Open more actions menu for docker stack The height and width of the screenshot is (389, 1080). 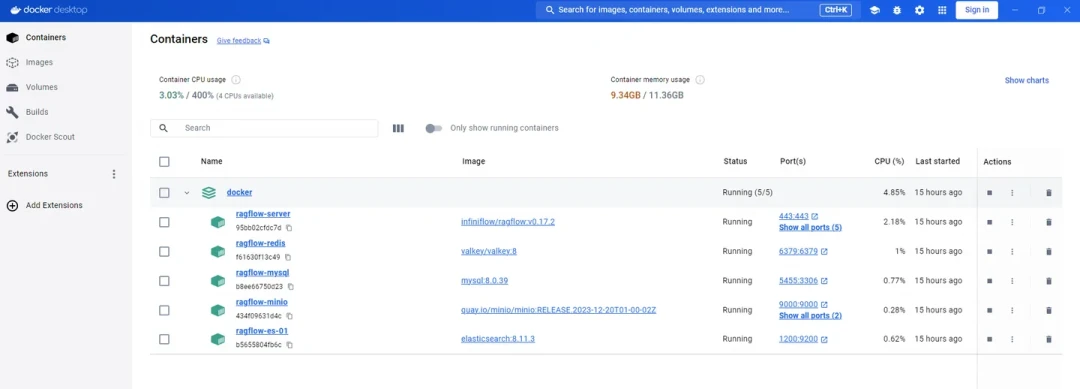pos(1012,193)
